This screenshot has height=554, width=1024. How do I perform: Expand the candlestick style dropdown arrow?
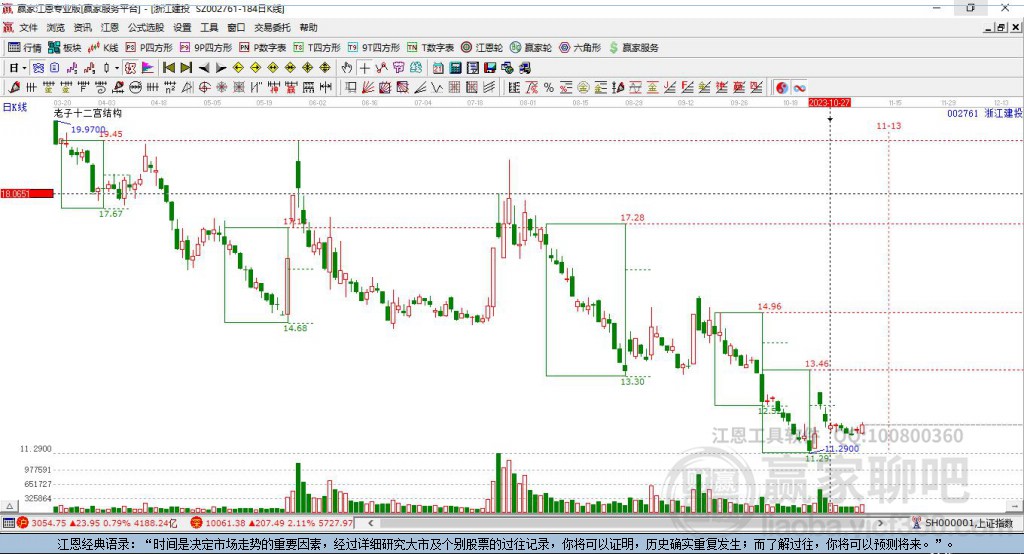[117, 68]
